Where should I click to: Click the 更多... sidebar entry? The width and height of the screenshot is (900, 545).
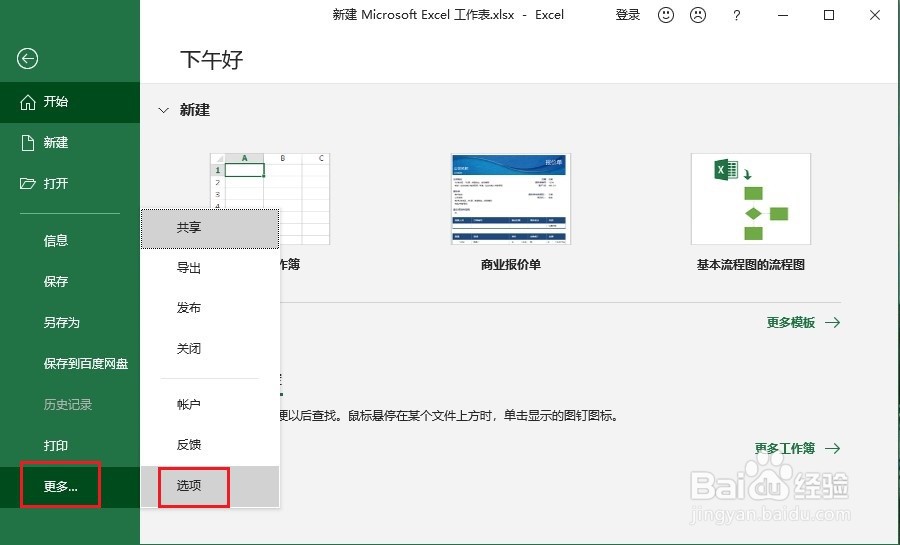click(x=70, y=487)
